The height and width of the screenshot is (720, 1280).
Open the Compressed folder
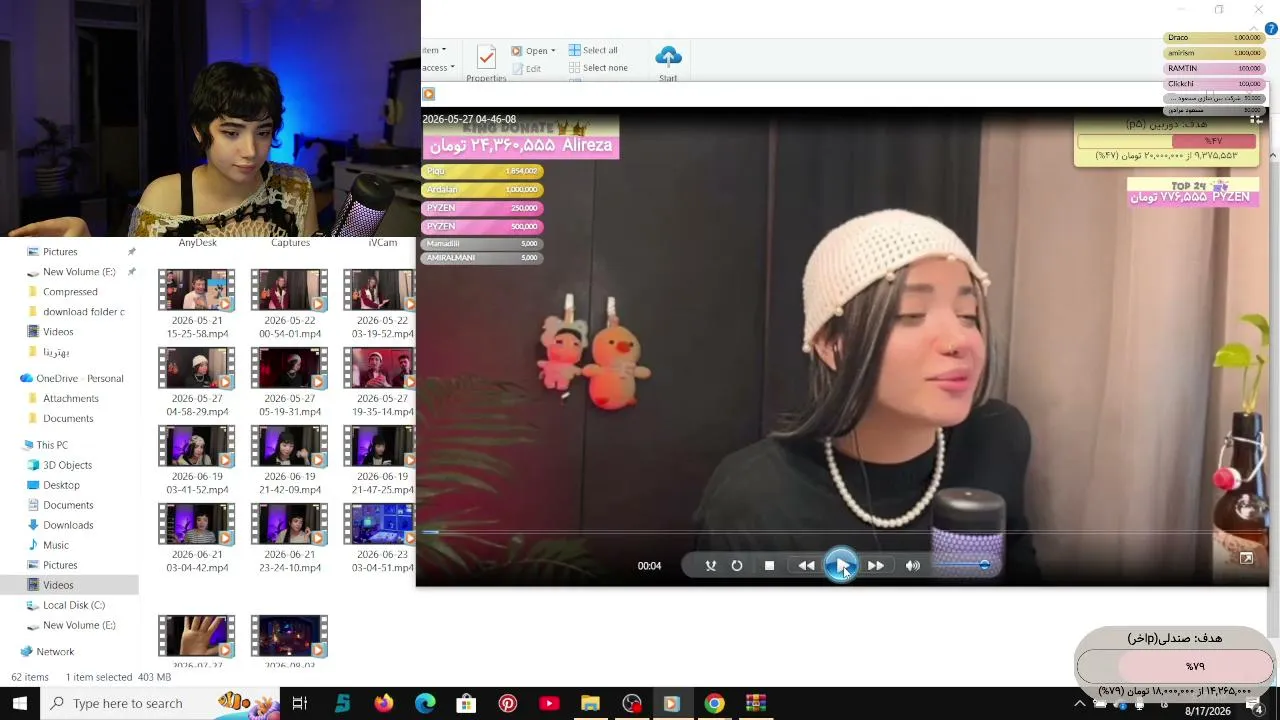(x=70, y=292)
